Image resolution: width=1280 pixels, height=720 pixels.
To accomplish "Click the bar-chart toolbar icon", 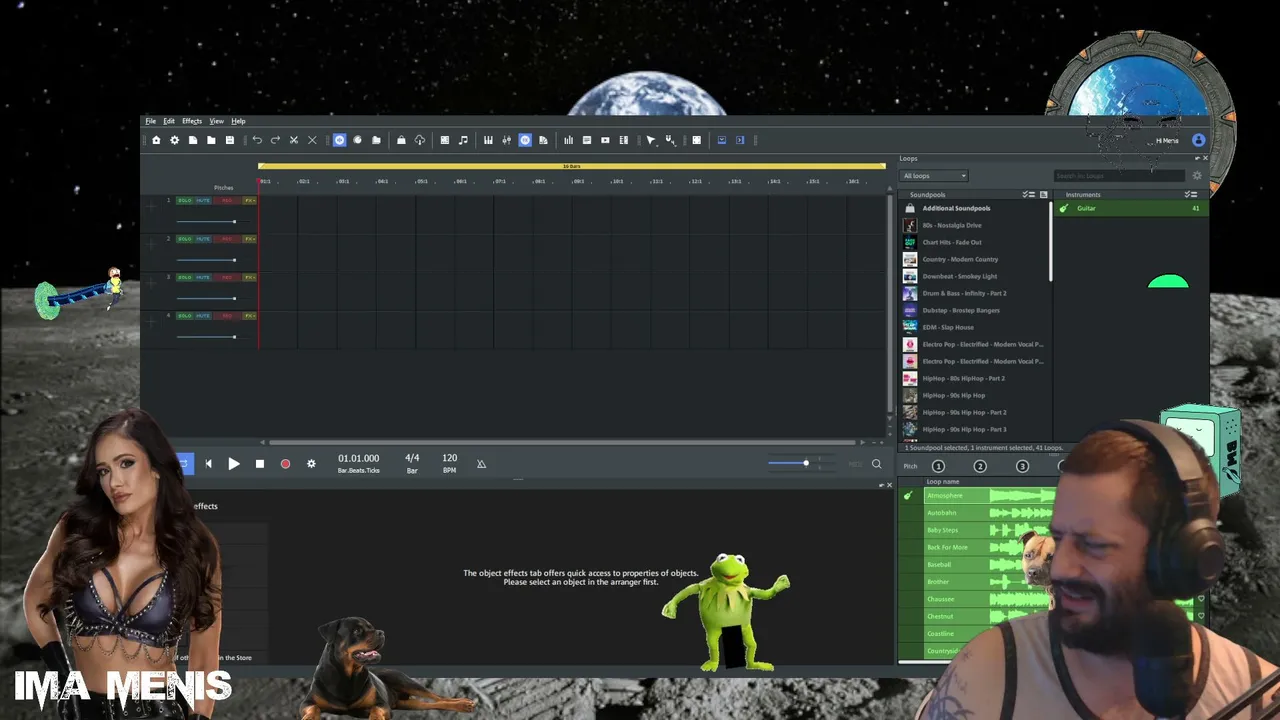I will click(569, 140).
